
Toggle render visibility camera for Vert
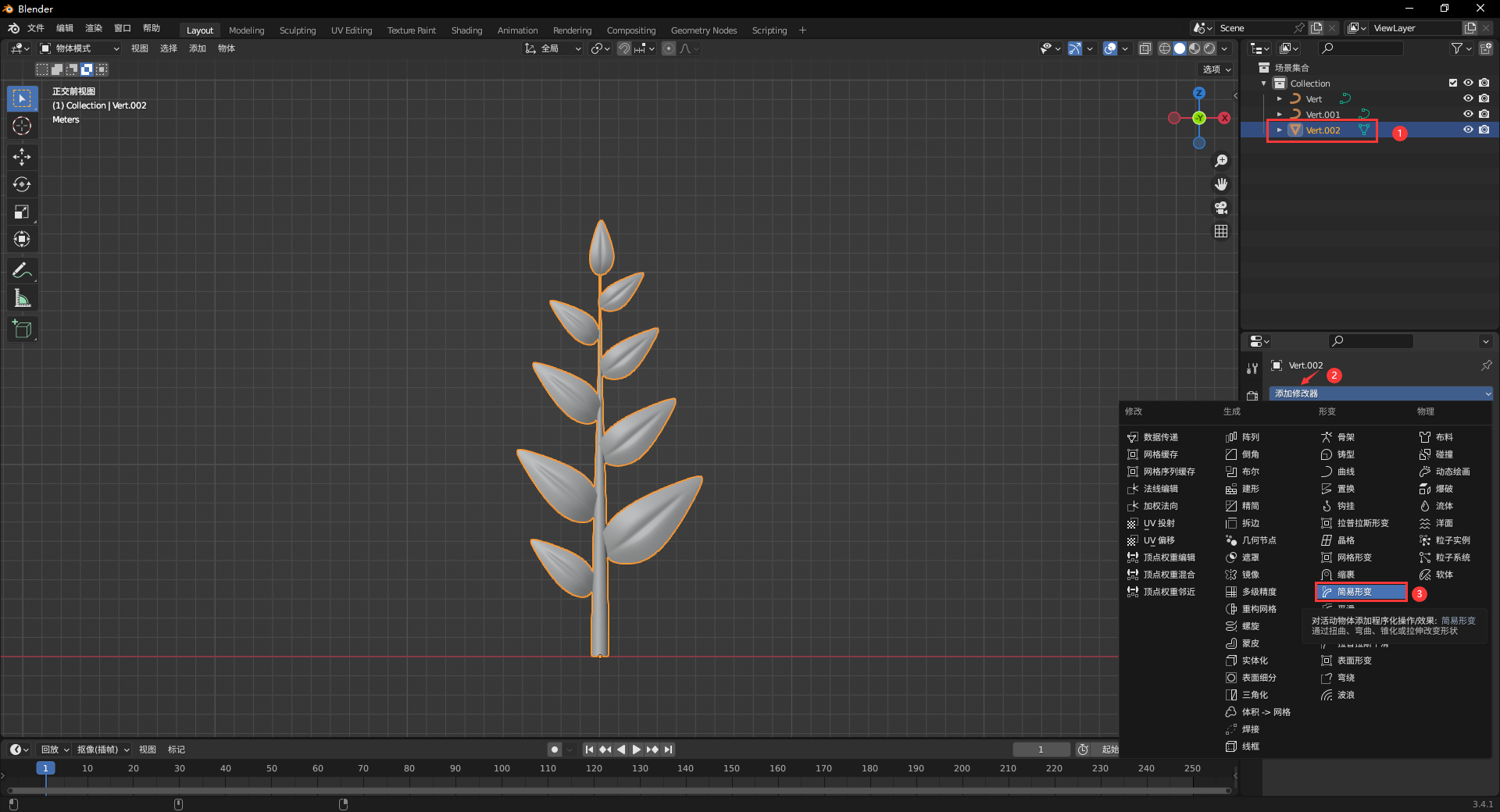(1484, 98)
